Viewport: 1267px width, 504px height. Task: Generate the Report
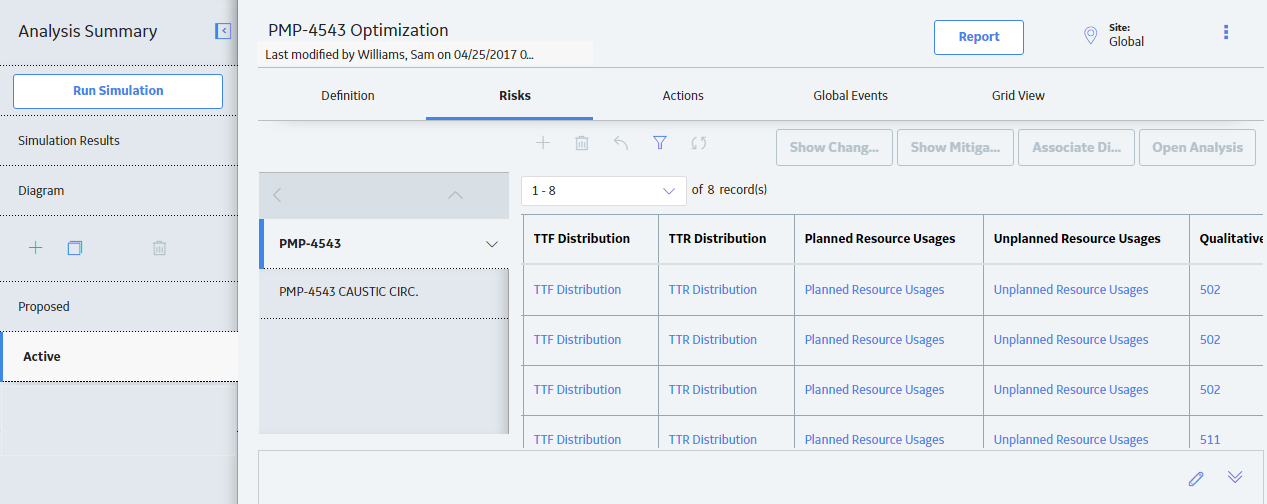pyautogui.click(x=979, y=37)
